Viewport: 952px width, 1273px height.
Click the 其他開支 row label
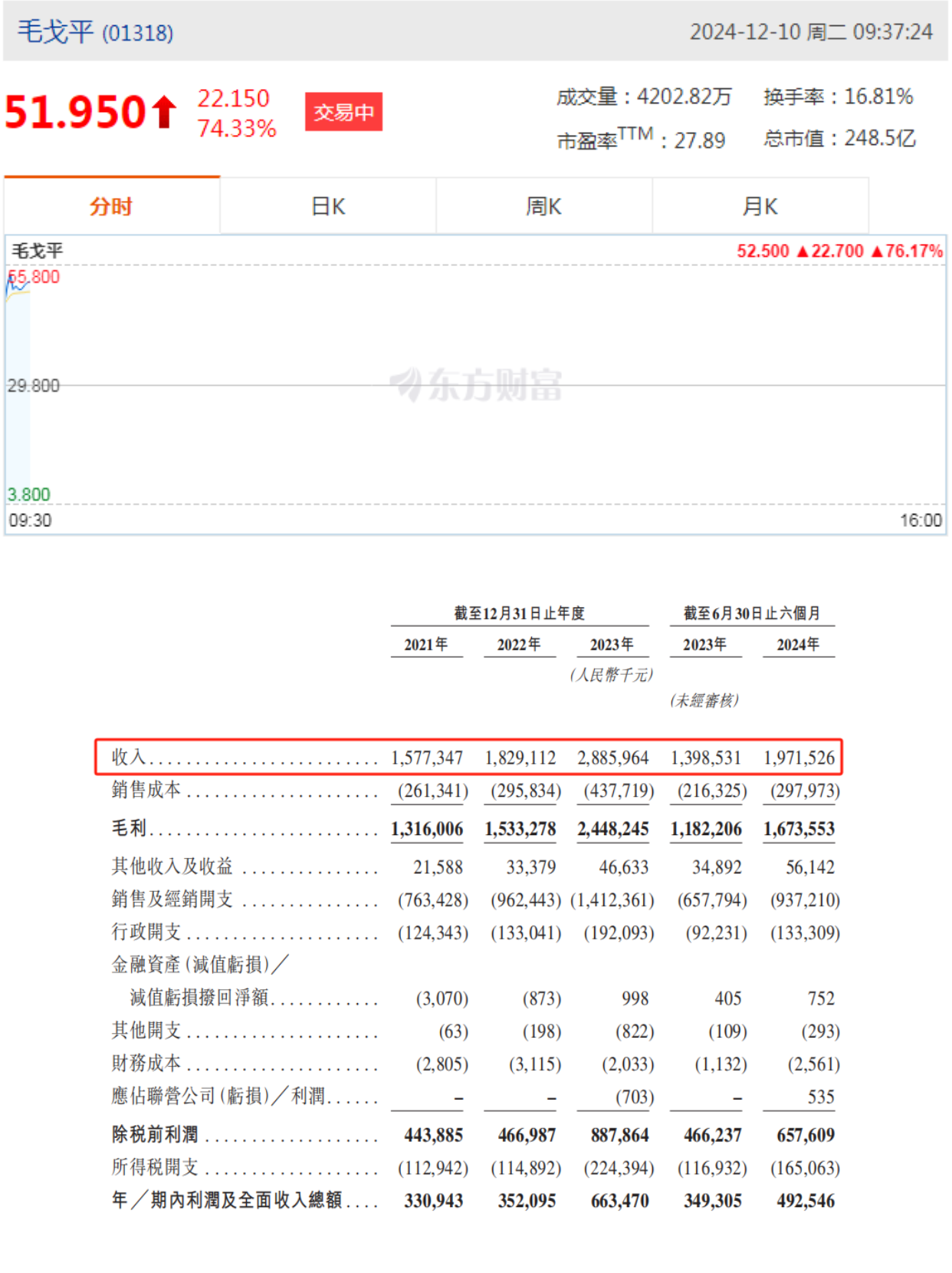point(146,1031)
